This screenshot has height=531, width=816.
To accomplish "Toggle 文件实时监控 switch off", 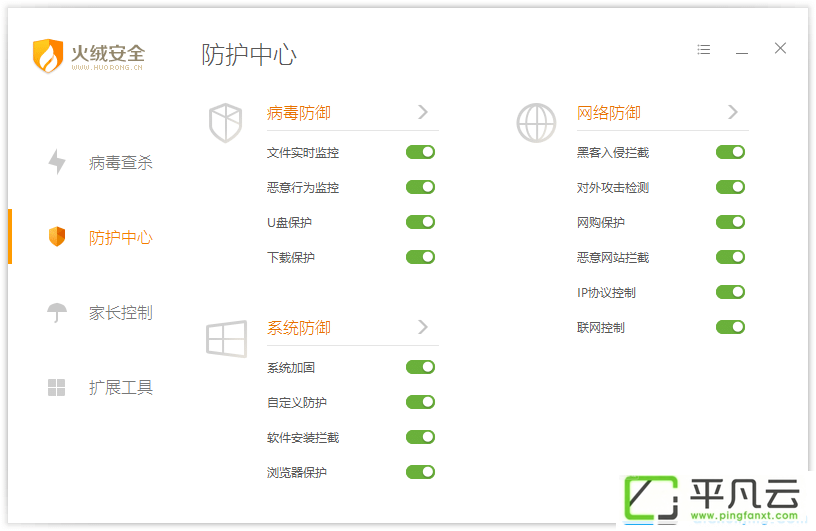I will point(420,152).
